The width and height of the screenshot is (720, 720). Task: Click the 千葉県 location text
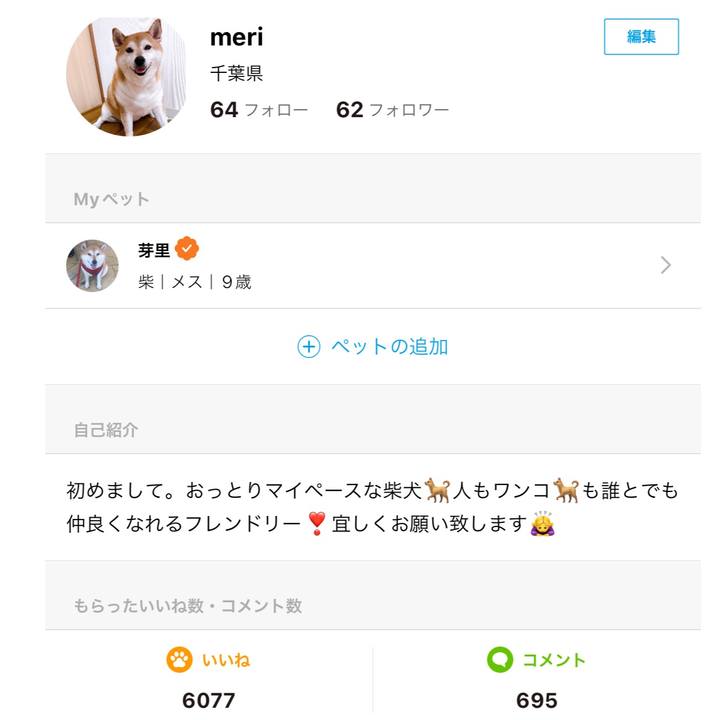[236, 74]
